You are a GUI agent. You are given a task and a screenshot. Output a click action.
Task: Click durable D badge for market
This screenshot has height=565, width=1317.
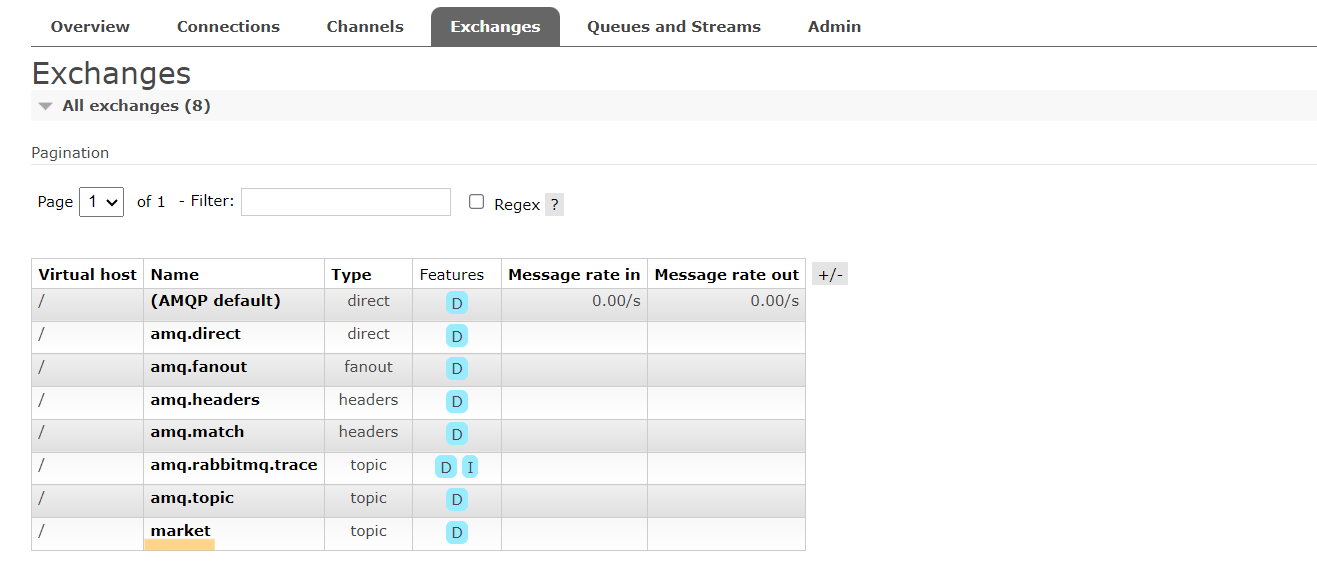click(457, 533)
